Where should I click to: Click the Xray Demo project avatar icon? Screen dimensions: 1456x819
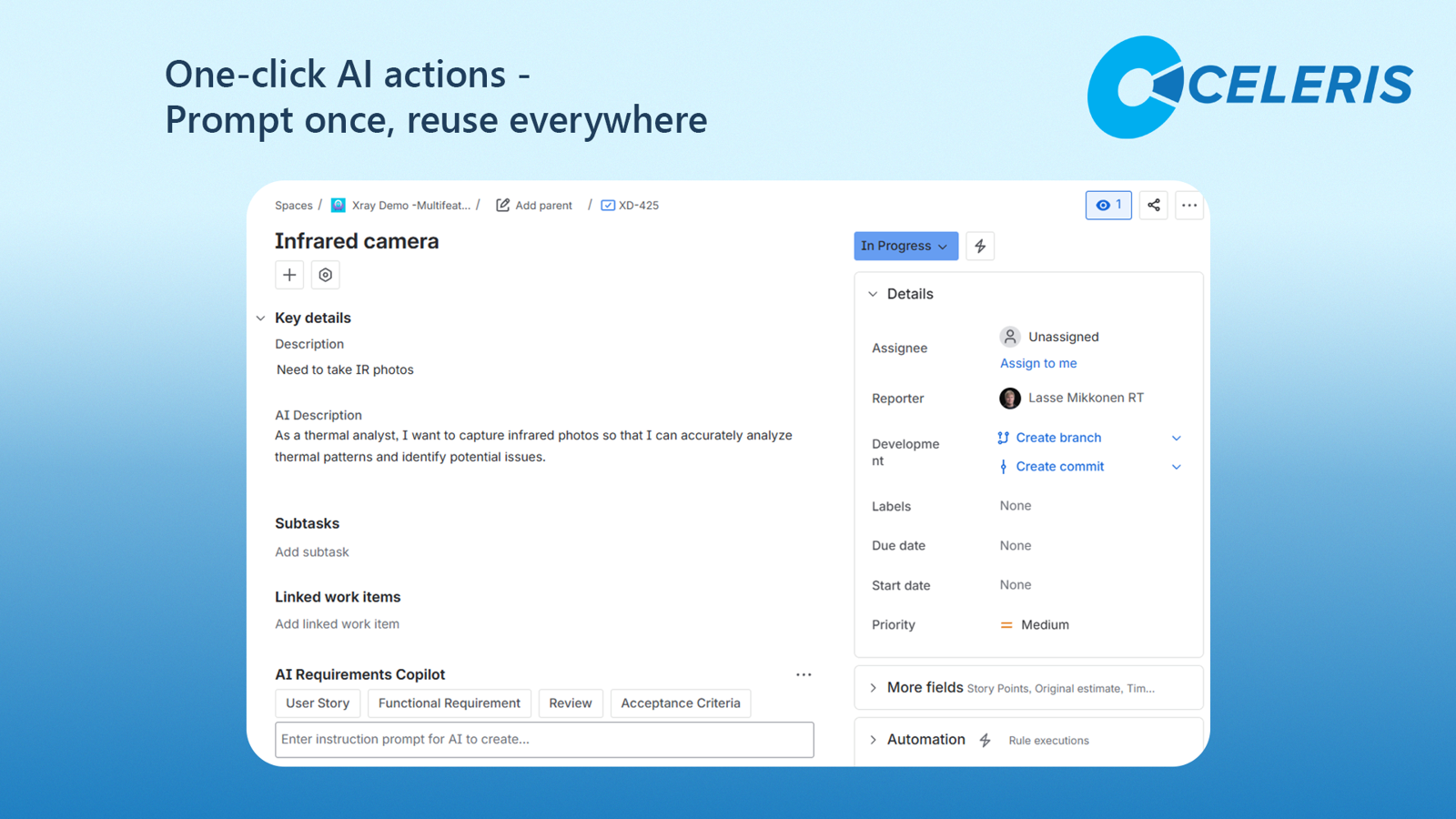click(338, 205)
